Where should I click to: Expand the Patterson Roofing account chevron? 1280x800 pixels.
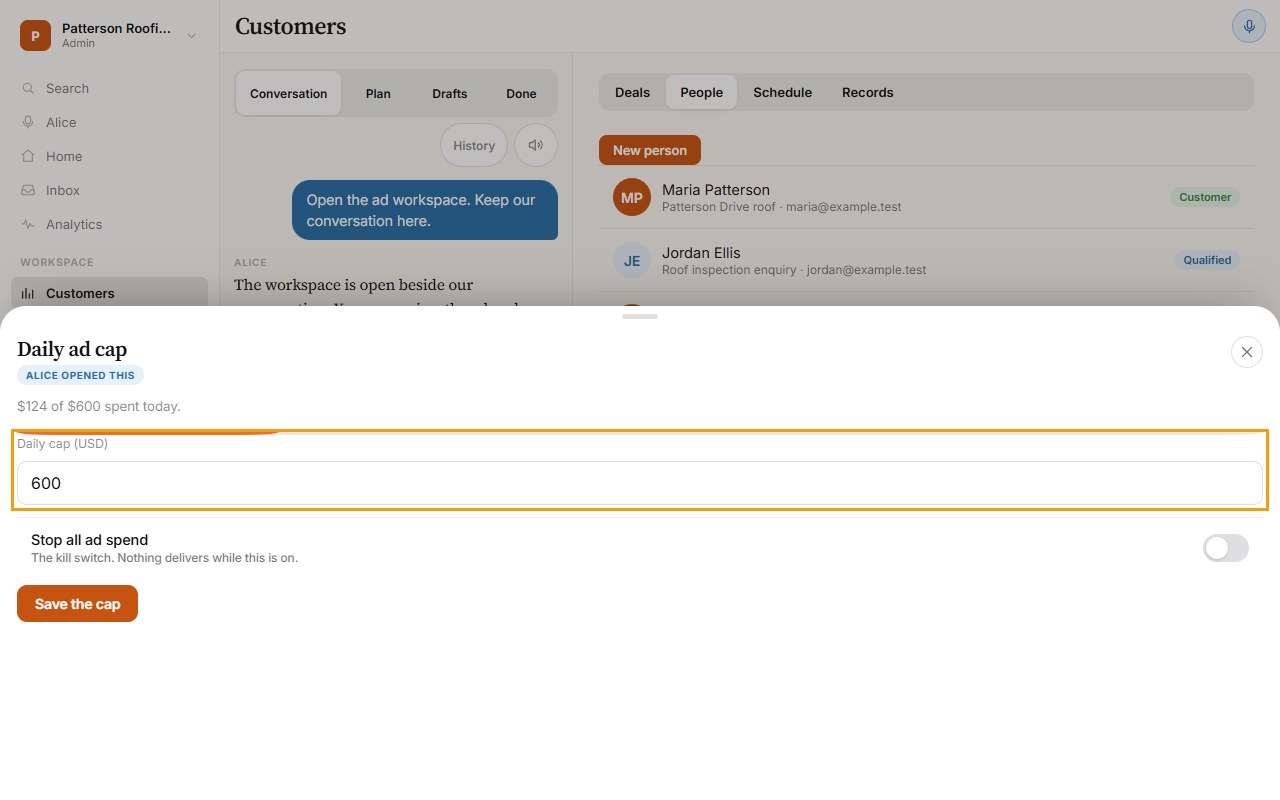pyautogui.click(x=191, y=36)
